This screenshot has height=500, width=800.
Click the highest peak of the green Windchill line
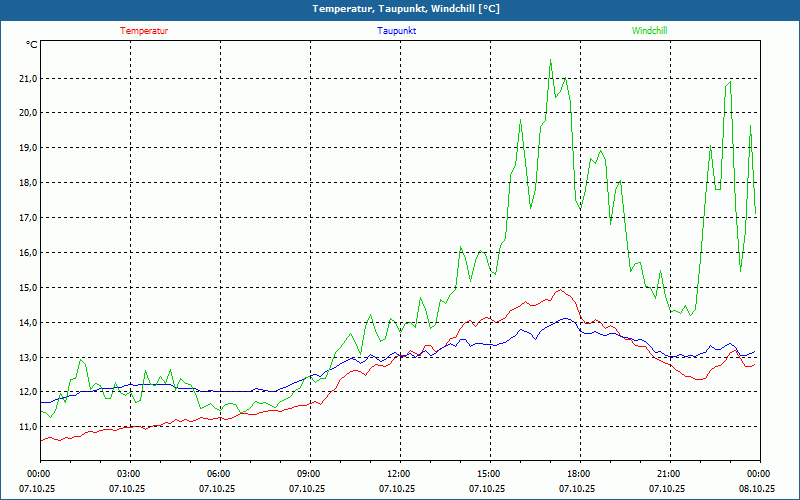(x=550, y=60)
